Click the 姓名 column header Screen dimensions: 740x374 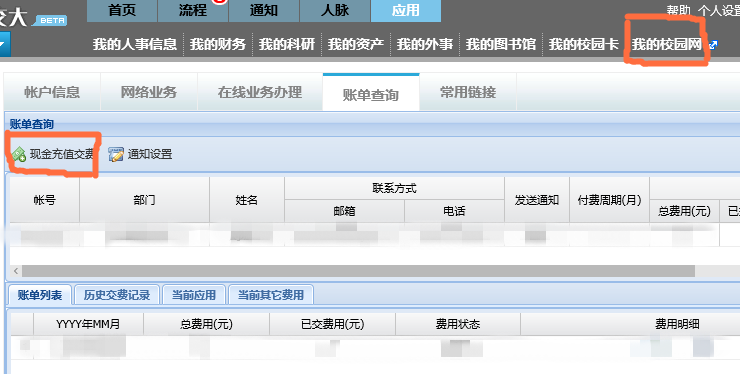coord(247,200)
